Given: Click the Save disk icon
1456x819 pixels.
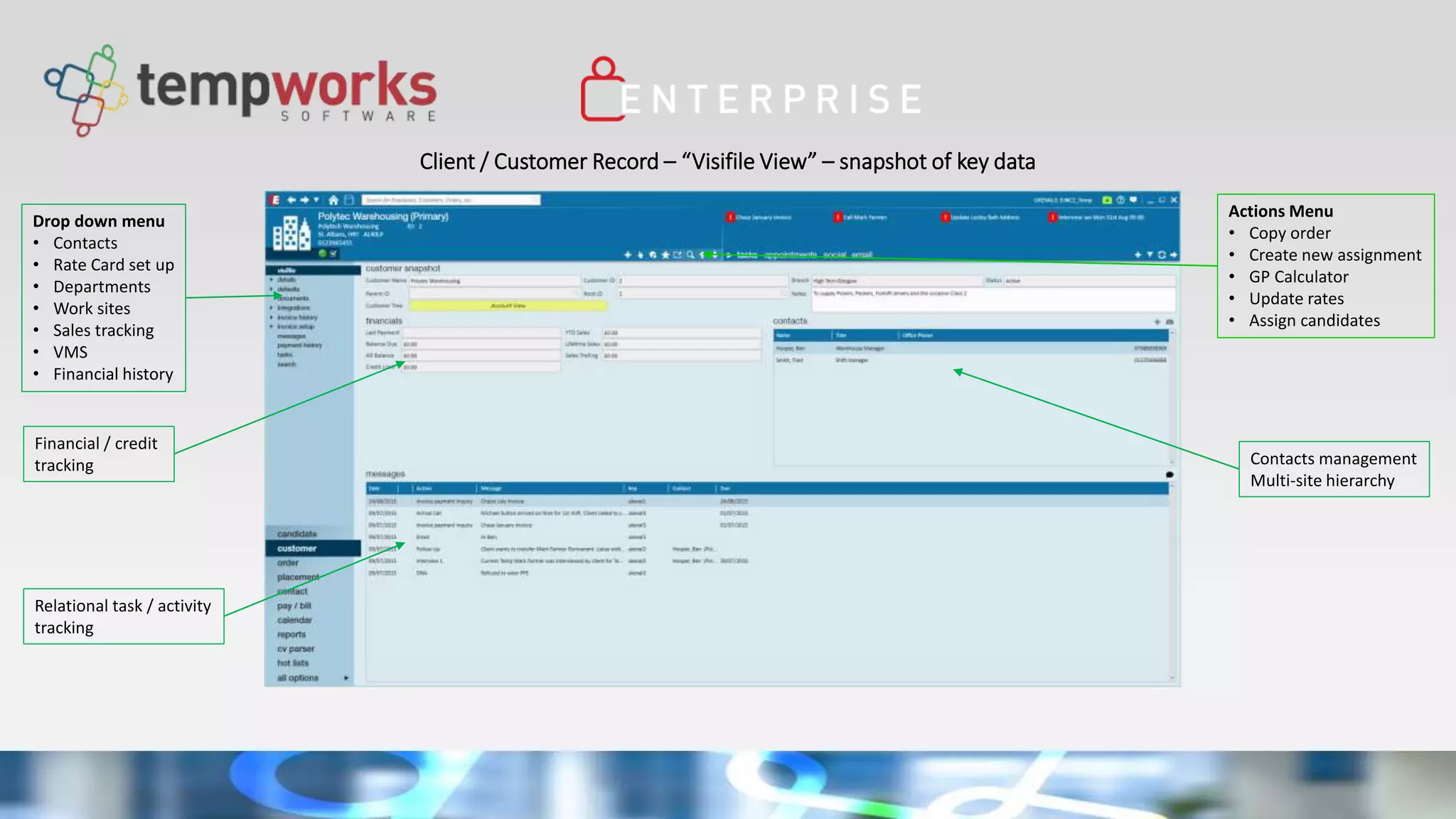Looking at the screenshot, I should [x=349, y=200].
